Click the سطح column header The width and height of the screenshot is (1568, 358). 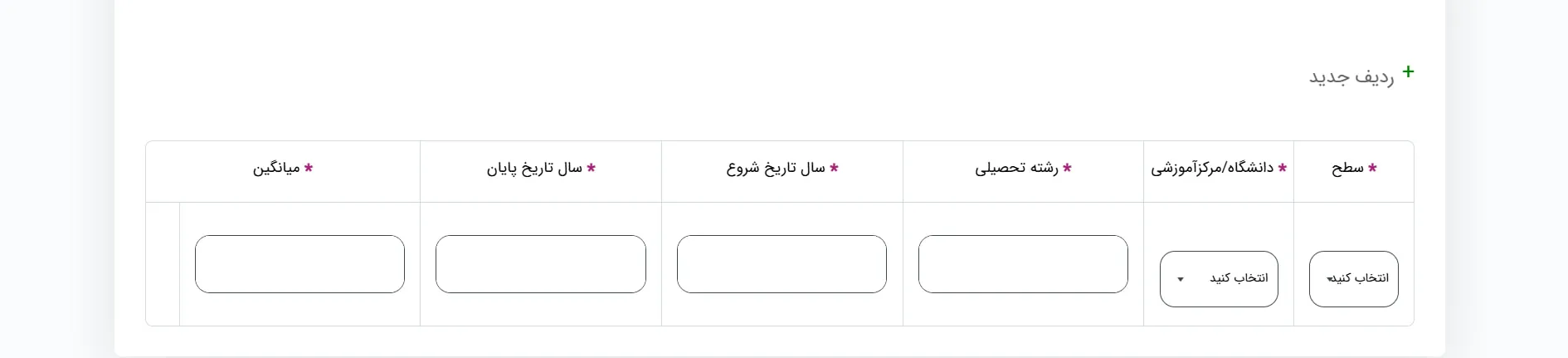click(x=1348, y=169)
